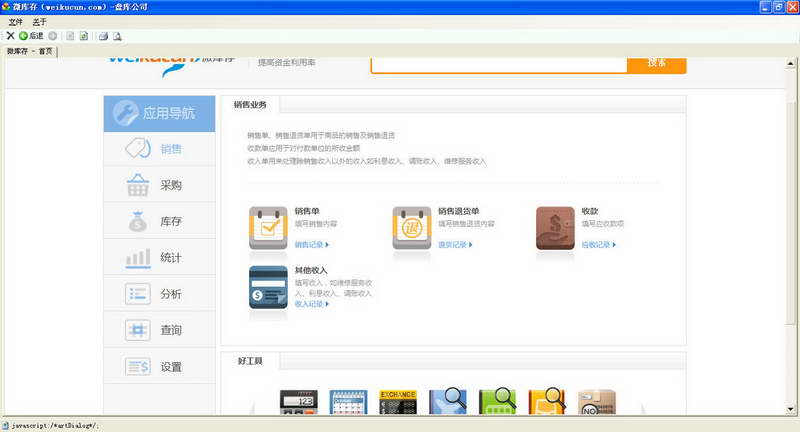
Task: Open the 文件 menu
Action: coord(15,21)
